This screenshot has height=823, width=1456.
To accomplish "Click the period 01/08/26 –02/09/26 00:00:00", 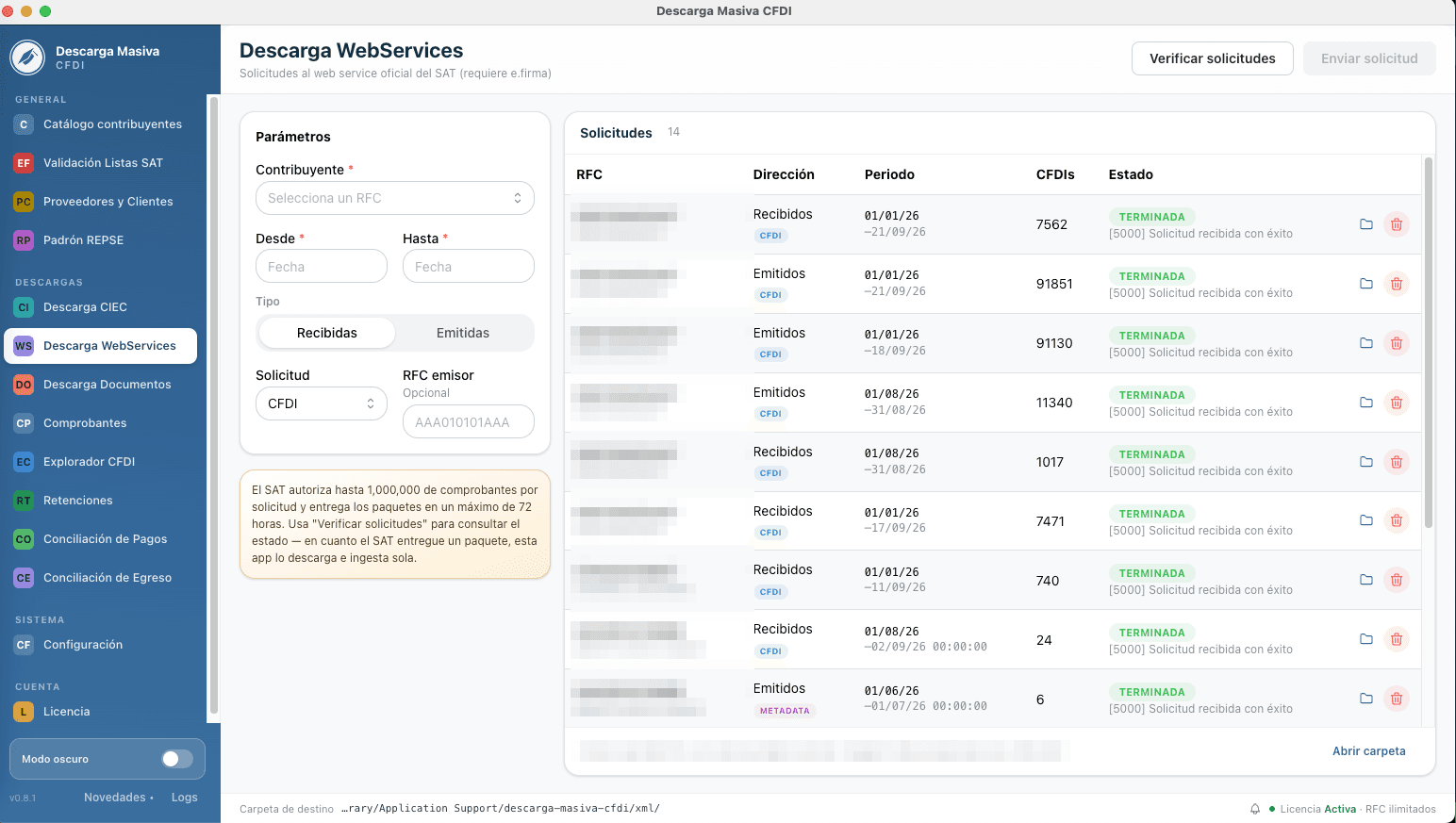I will [x=925, y=639].
